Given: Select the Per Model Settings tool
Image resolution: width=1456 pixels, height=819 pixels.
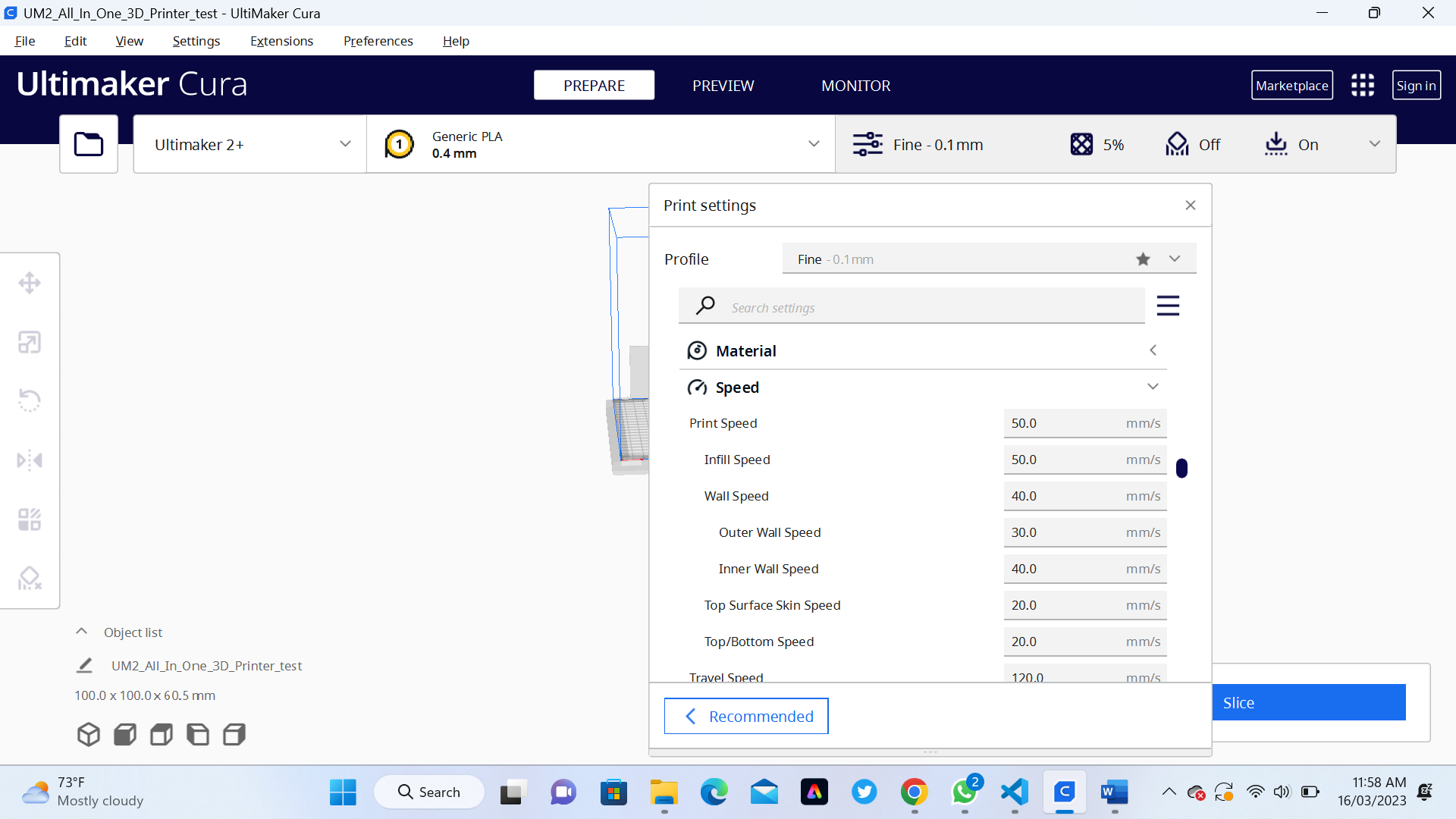Looking at the screenshot, I should coord(30,519).
